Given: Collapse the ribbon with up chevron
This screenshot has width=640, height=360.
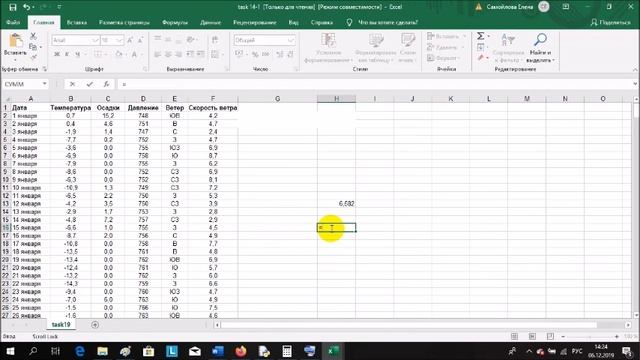Looking at the screenshot, I should tap(635, 69).
